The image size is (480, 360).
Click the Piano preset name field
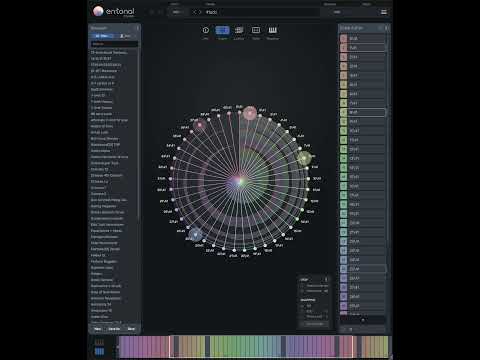262,12
